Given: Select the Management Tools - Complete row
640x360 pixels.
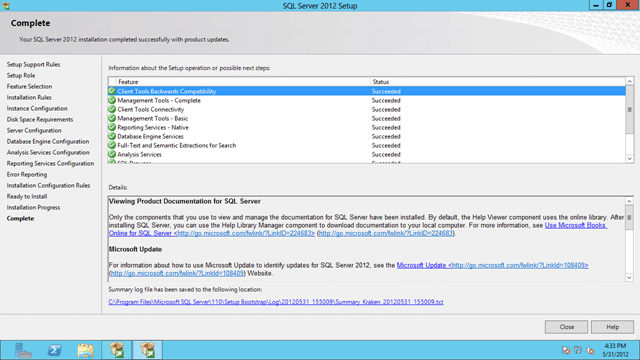Looking at the screenshot, I should pyautogui.click(x=367, y=100).
